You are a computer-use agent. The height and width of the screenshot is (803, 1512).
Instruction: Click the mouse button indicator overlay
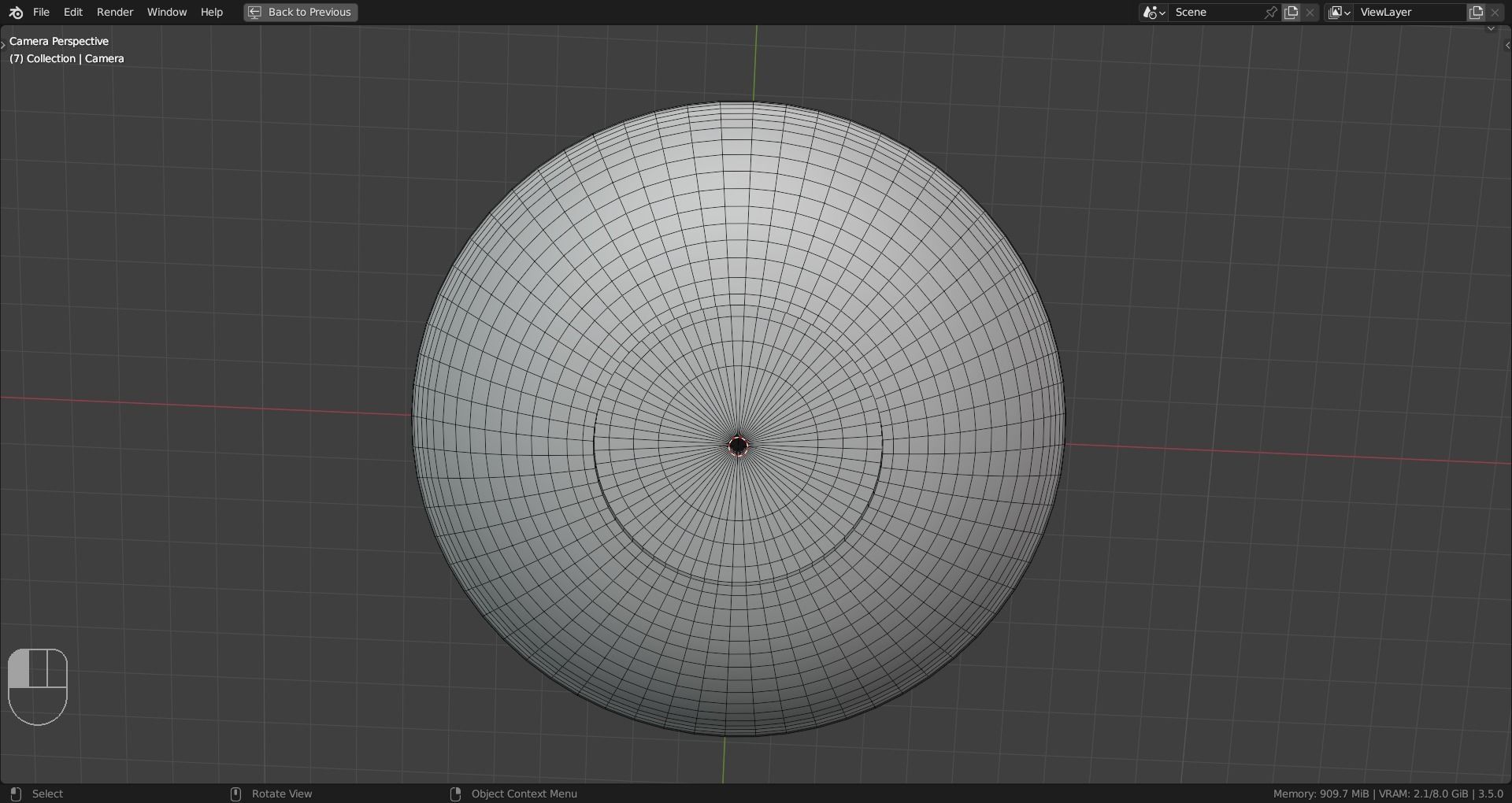point(38,686)
